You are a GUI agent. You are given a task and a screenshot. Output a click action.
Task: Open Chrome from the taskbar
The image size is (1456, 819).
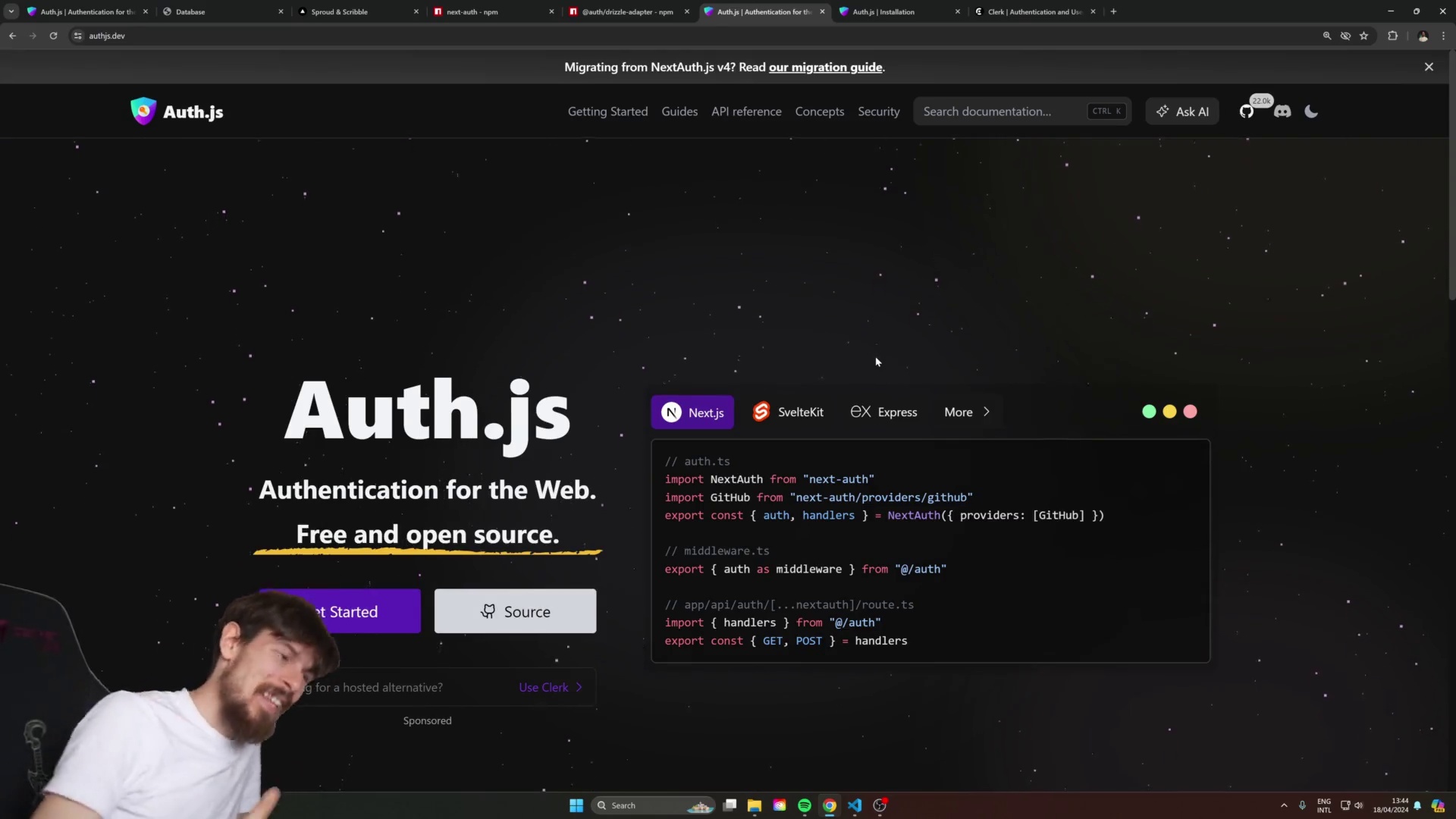830,805
